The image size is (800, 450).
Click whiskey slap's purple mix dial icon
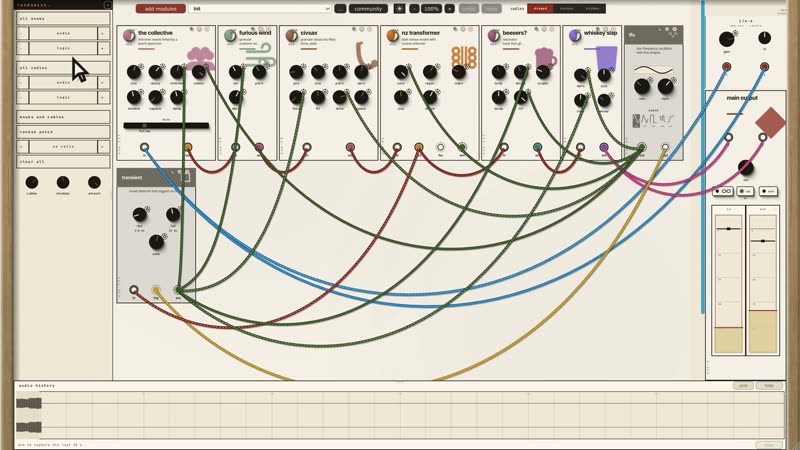pos(574,36)
